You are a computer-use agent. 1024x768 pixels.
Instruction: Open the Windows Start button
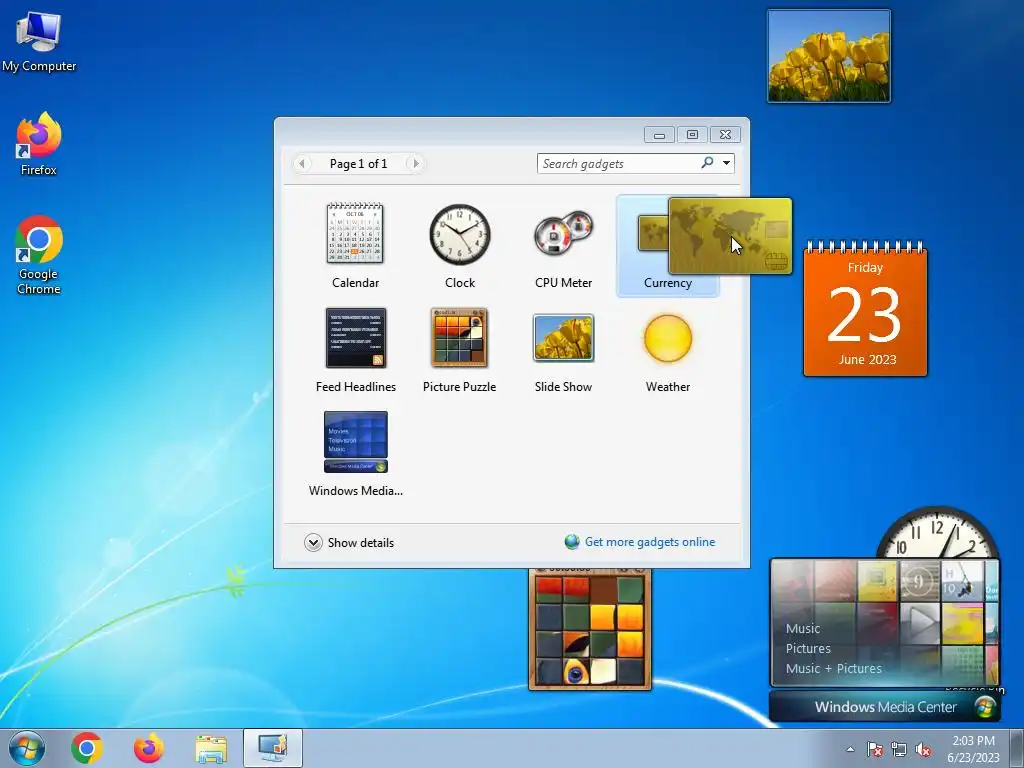click(27, 748)
